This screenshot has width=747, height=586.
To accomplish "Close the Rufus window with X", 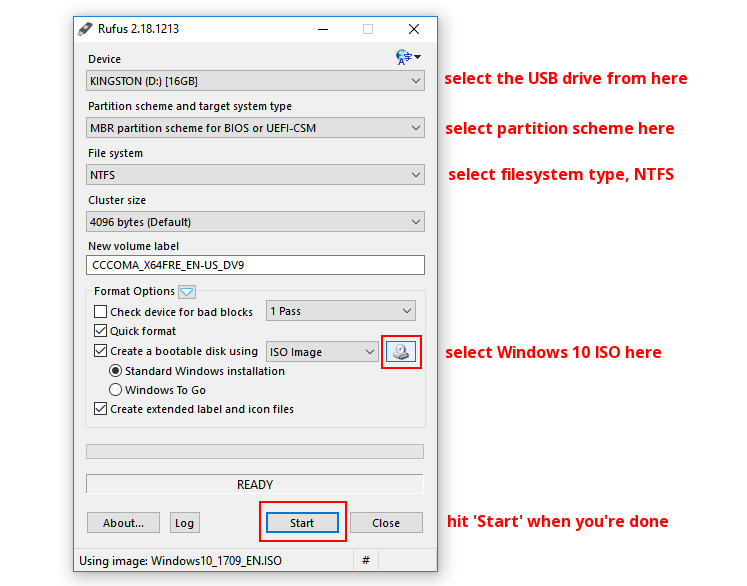I will tap(414, 29).
